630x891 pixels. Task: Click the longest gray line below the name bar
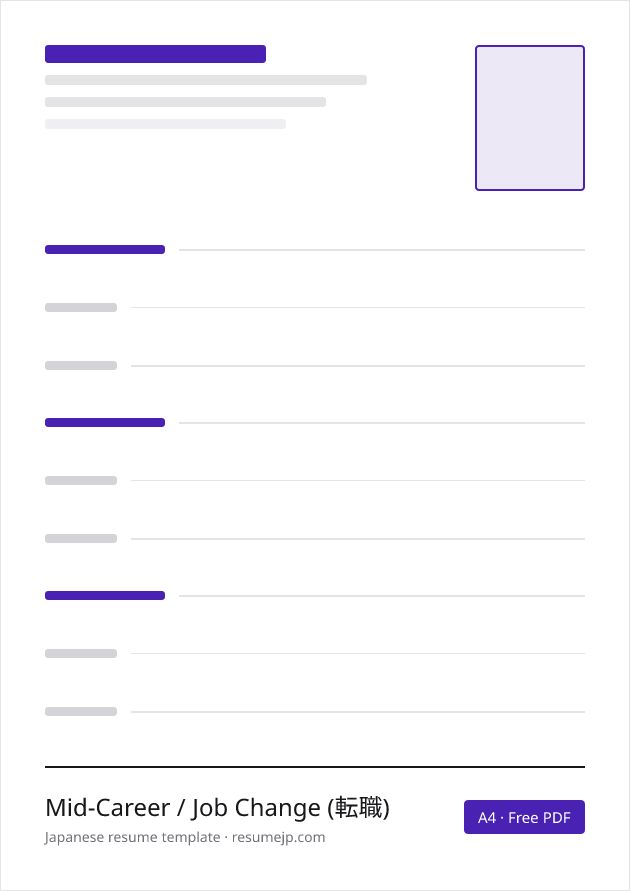(206, 80)
